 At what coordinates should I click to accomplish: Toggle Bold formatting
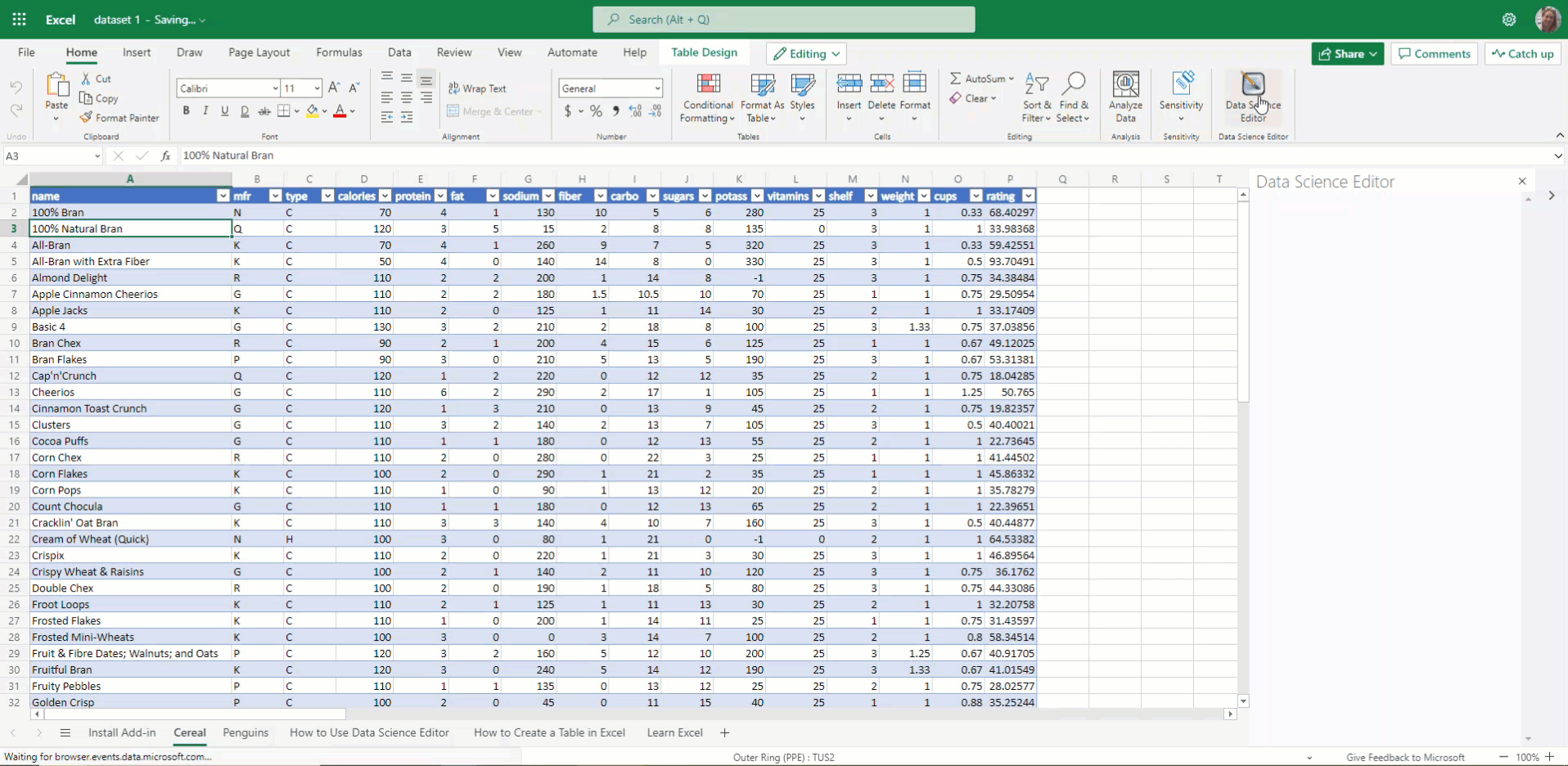(186, 111)
